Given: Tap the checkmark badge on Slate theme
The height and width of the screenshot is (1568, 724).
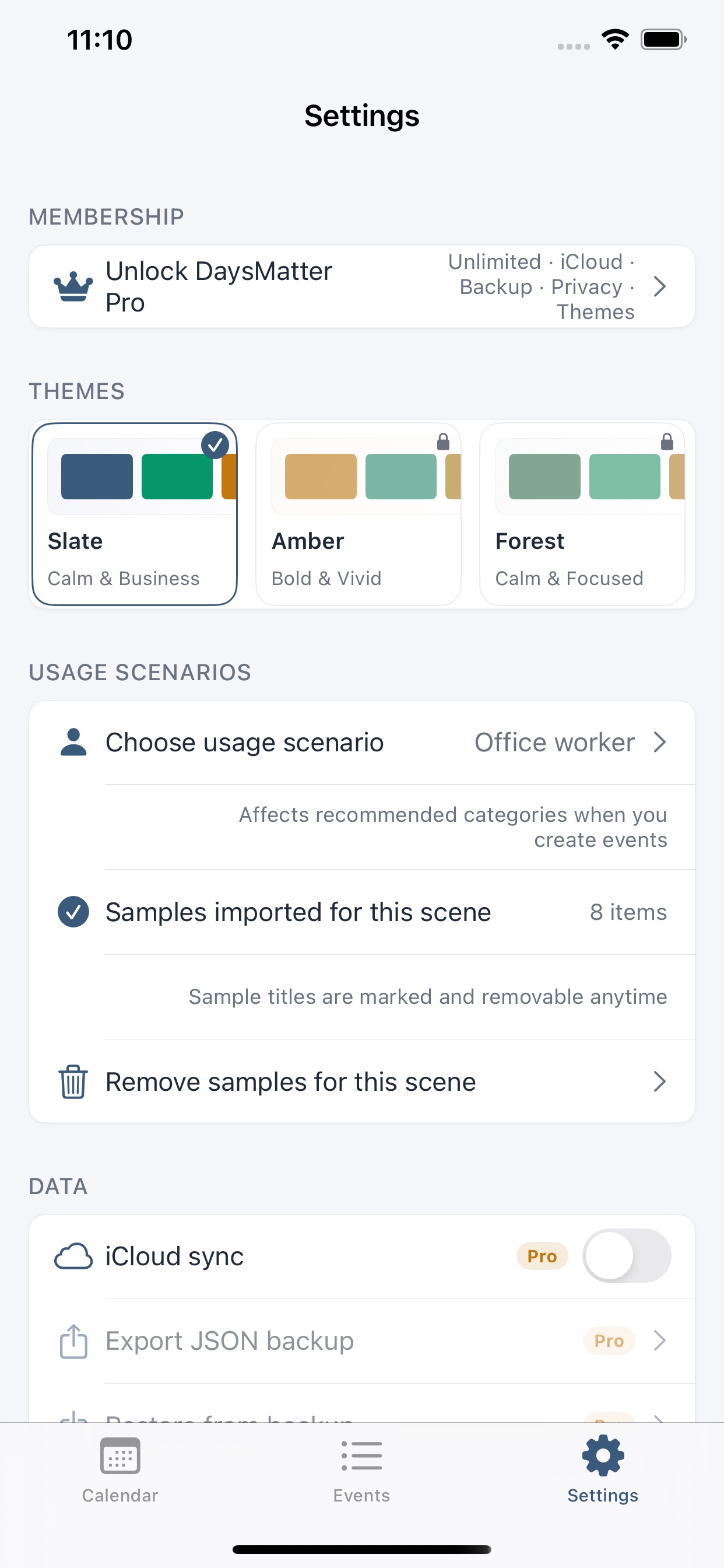Looking at the screenshot, I should [x=215, y=445].
